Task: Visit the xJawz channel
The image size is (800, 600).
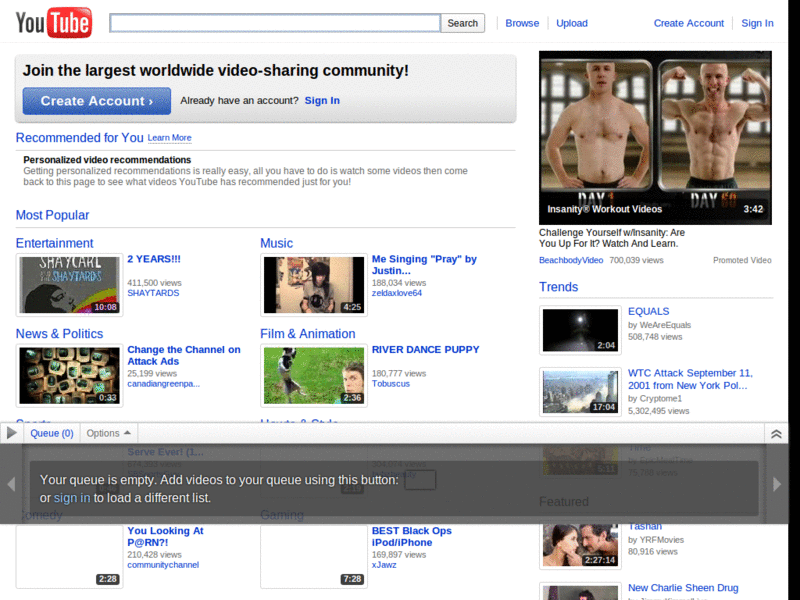Action: [384, 565]
